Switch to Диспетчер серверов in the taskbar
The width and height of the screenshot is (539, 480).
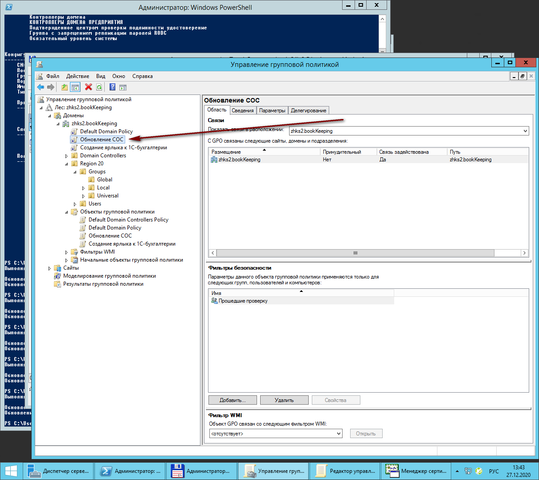tap(59, 471)
